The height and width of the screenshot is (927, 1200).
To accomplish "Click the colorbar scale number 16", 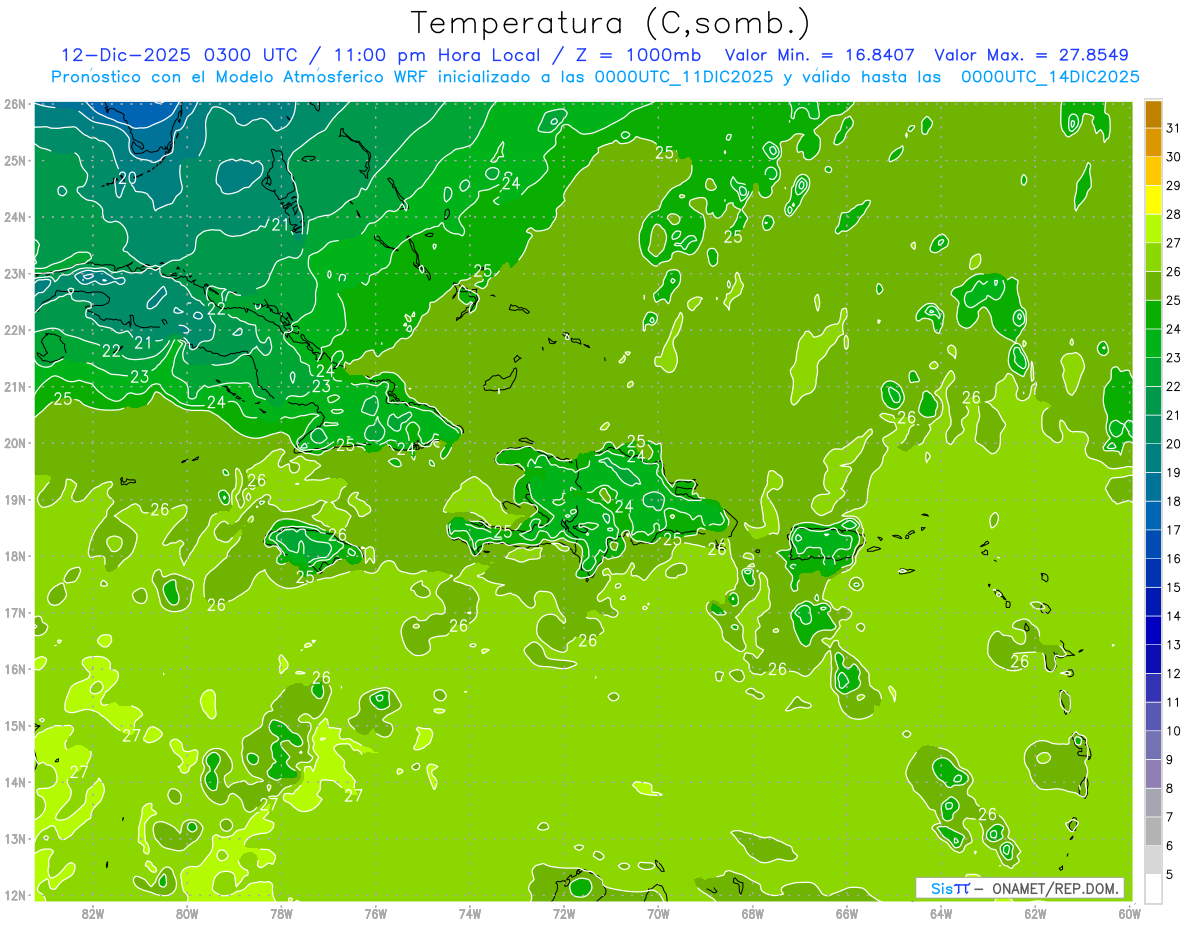I will click(1174, 559).
